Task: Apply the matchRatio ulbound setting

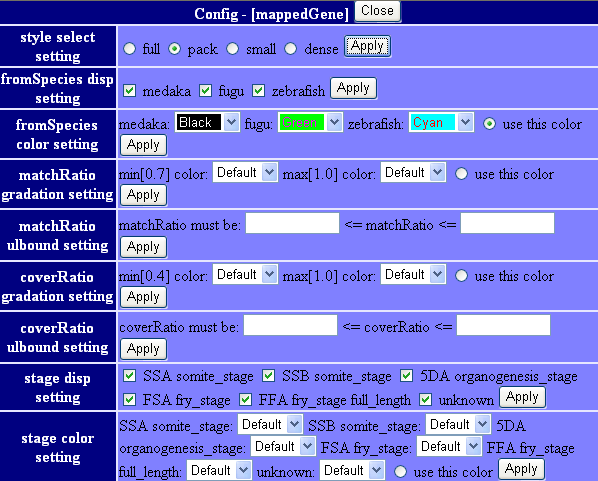Action: [143, 247]
